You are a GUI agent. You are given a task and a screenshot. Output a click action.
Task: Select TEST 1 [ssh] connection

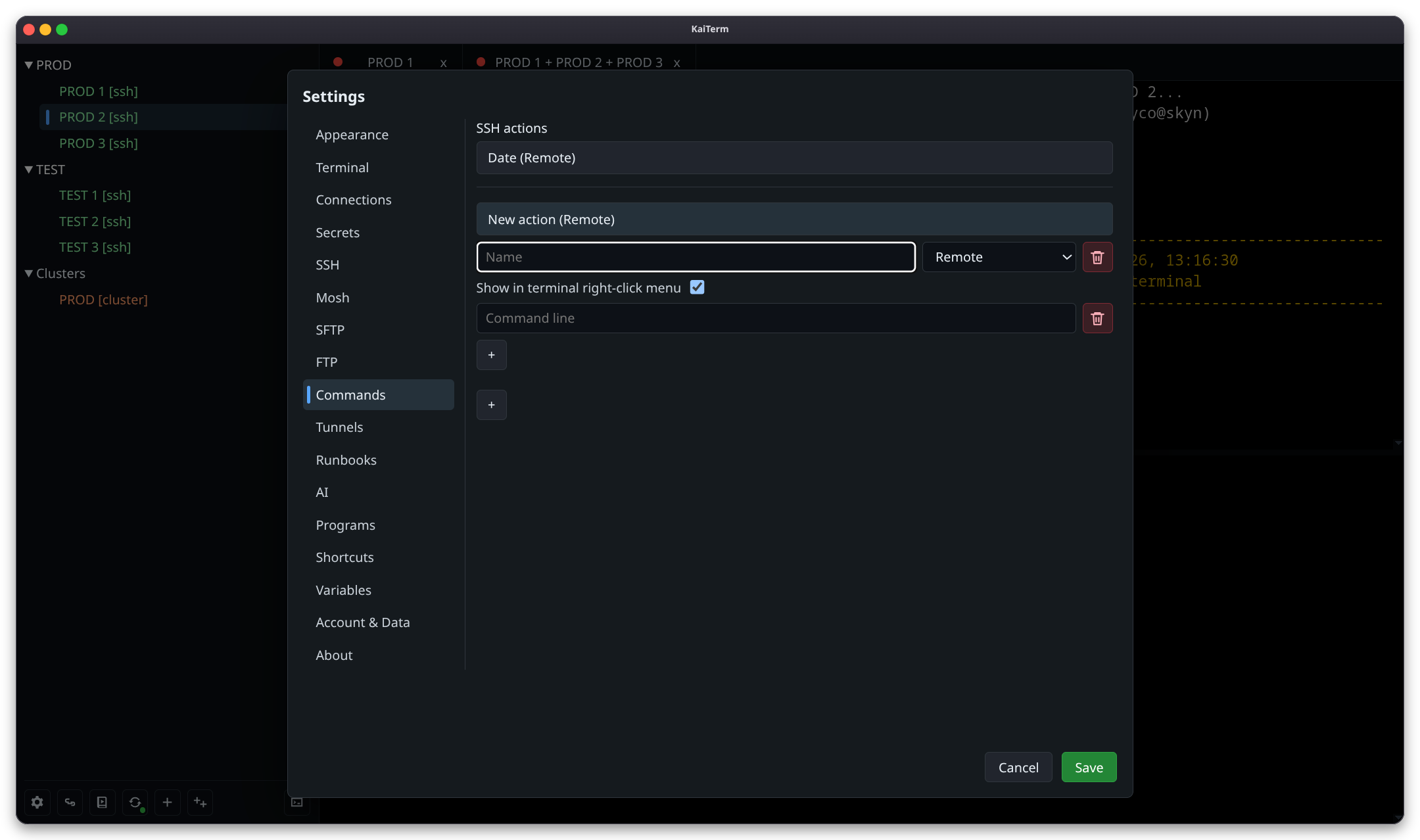click(x=95, y=195)
